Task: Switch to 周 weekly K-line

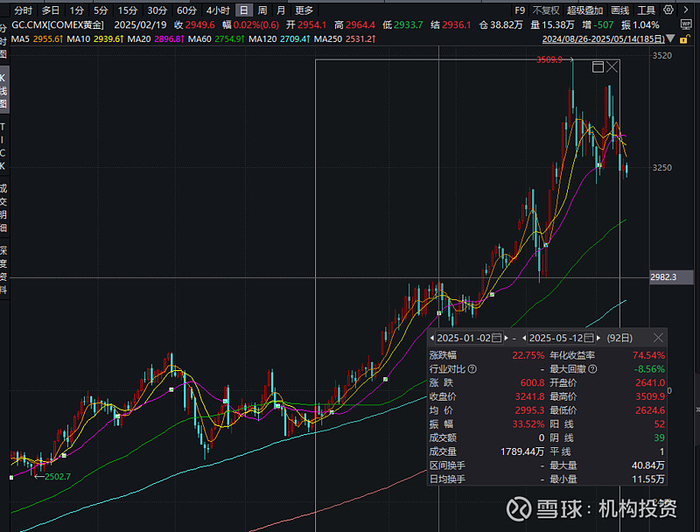Action: pyautogui.click(x=262, y=10)
